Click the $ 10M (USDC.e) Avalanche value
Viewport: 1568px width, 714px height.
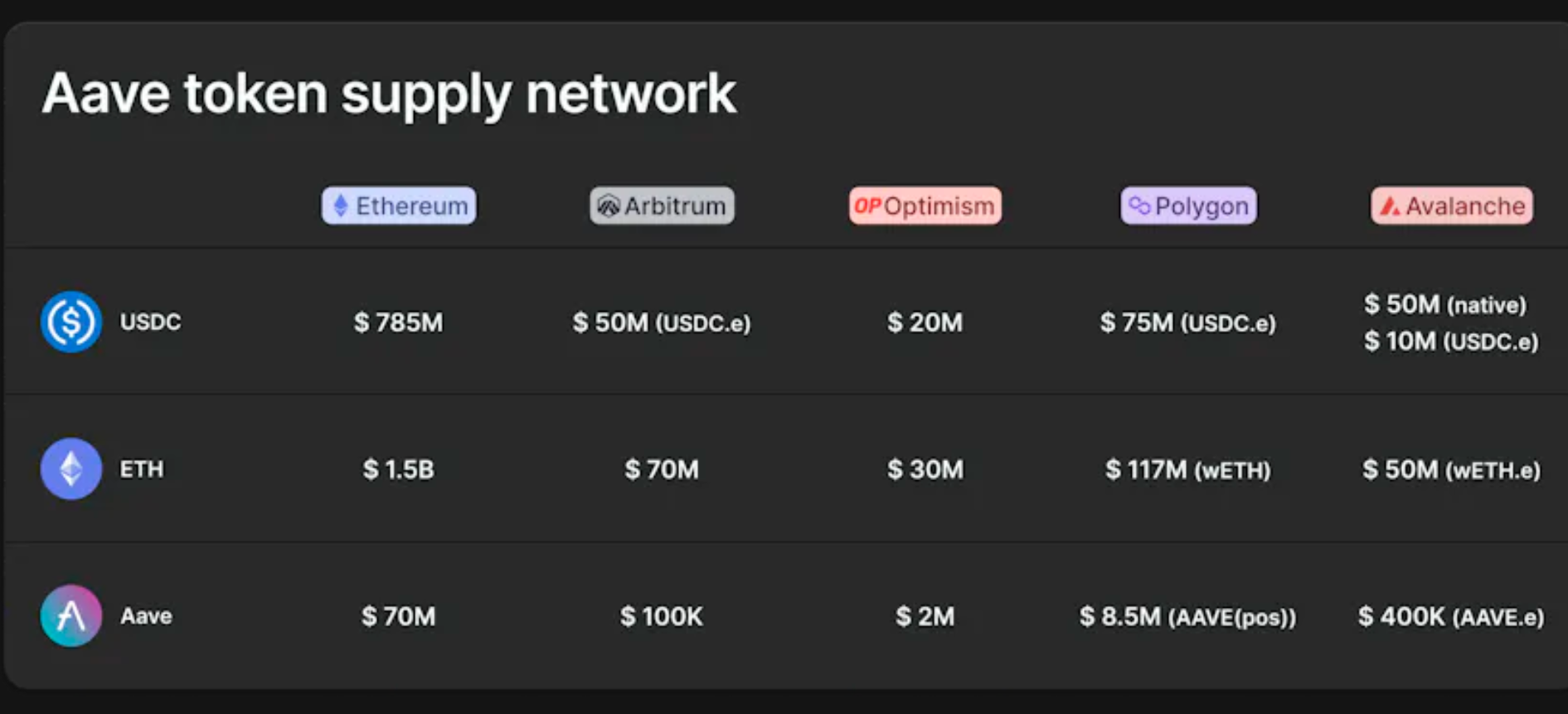pyautogui.click(x=1452, y=341)
